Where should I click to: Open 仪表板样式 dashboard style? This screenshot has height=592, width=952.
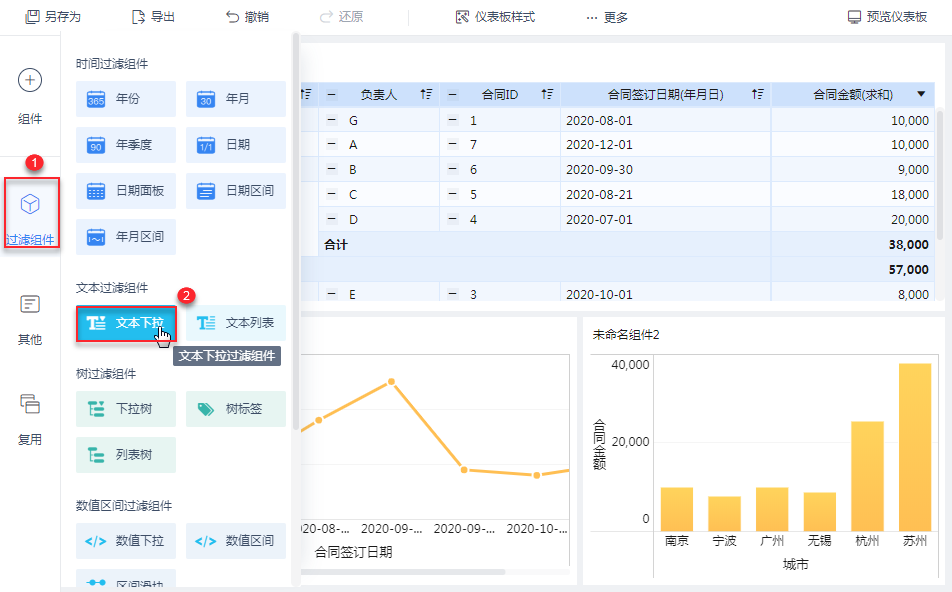495,17
